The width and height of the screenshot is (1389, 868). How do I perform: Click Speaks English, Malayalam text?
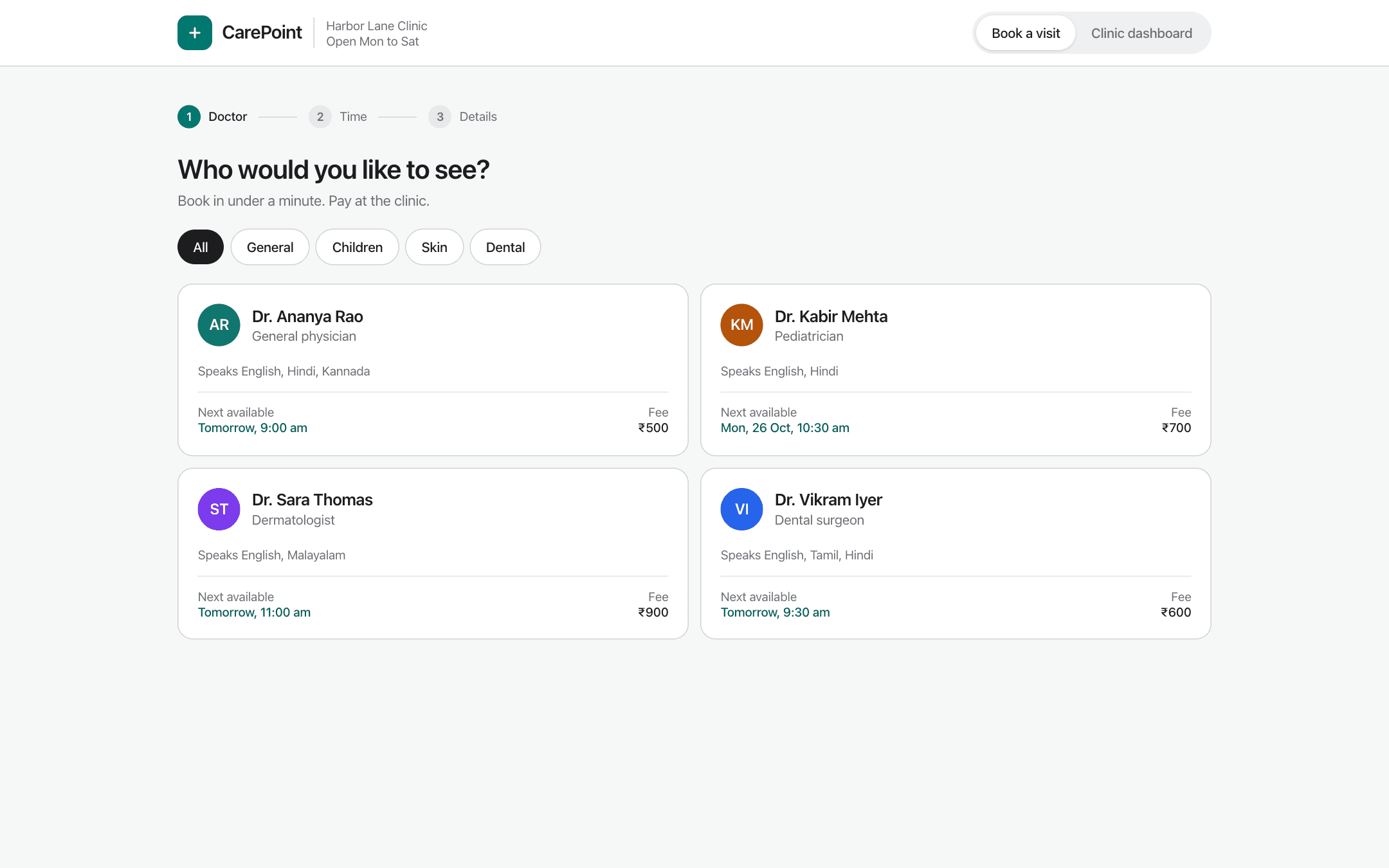pyautogui.click(x=271, y=555)
